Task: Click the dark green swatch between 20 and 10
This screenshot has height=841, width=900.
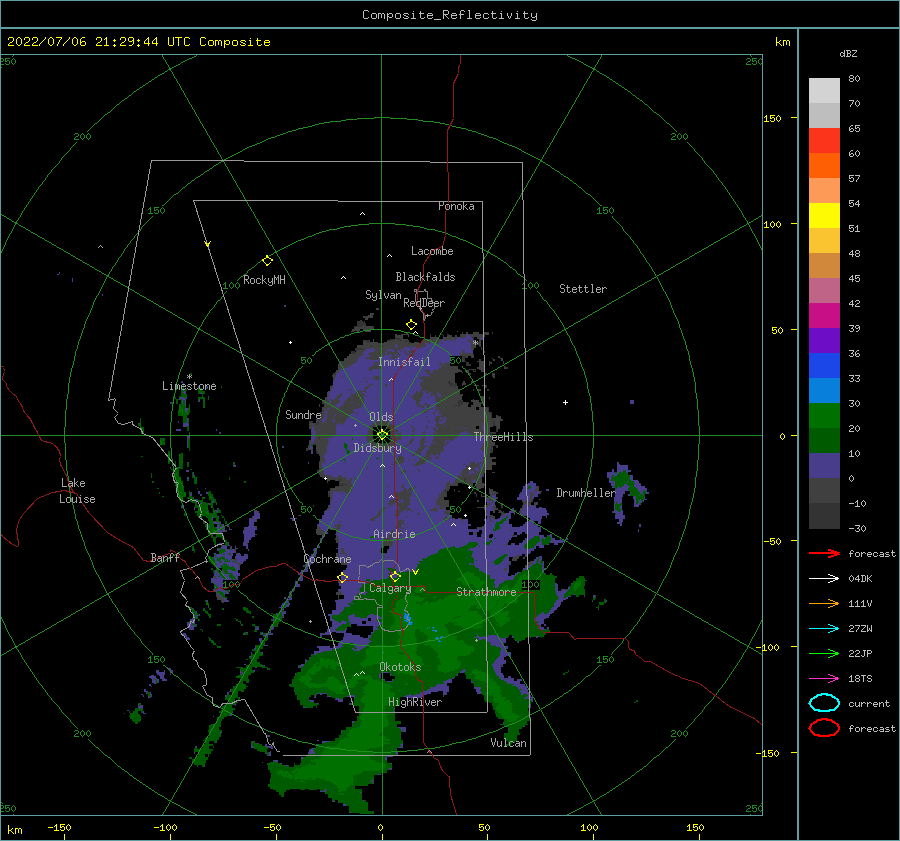Action: coord(824,441)
